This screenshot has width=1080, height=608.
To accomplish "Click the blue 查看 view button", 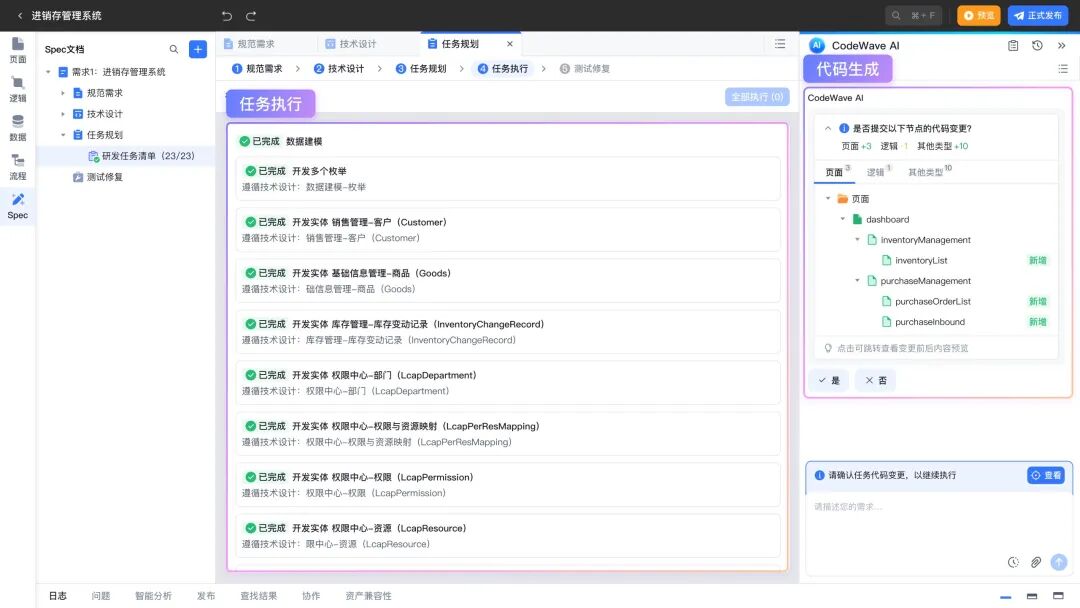I will point(1046,475).
